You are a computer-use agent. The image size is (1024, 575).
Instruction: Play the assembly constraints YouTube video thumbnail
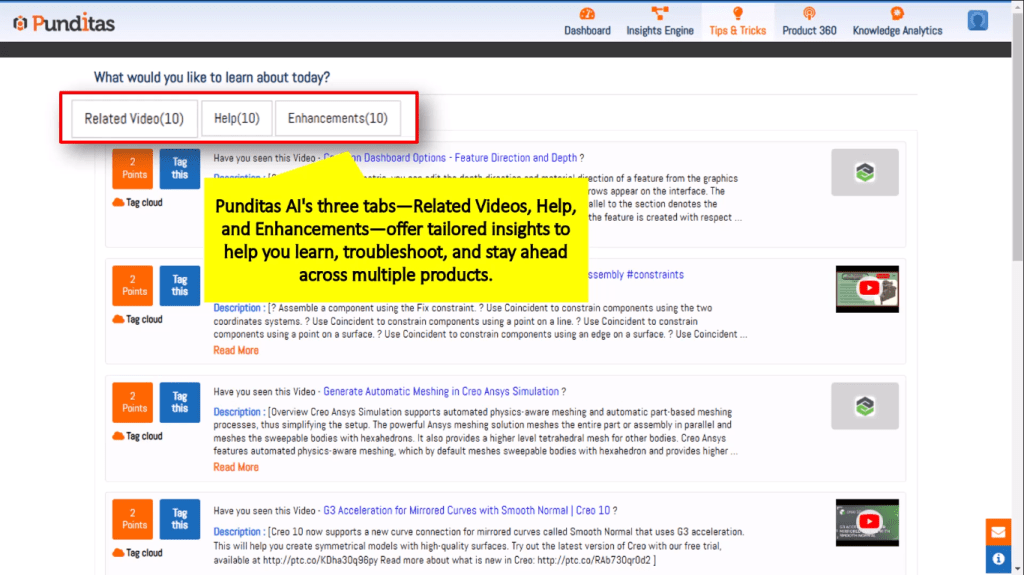pos(867,289)
